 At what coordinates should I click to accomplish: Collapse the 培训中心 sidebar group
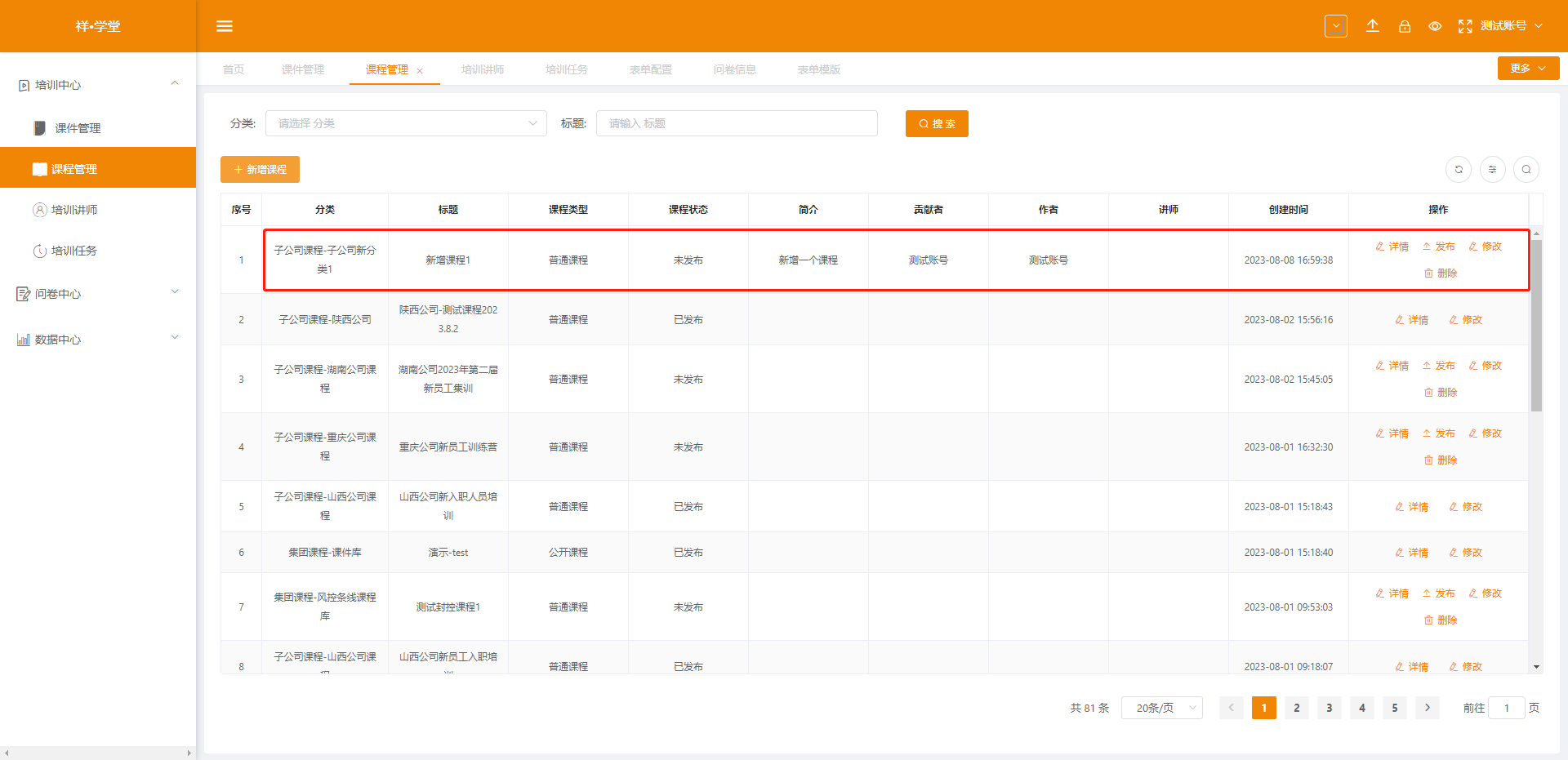98,85
